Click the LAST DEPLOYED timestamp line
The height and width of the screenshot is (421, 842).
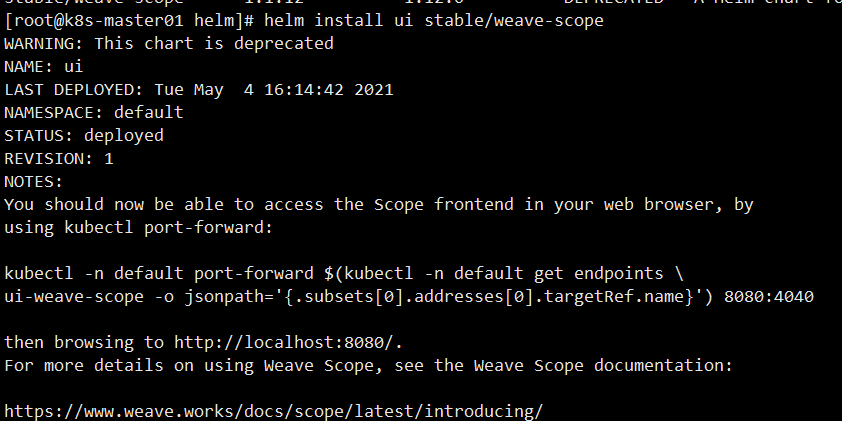click(x=199, y=90)
